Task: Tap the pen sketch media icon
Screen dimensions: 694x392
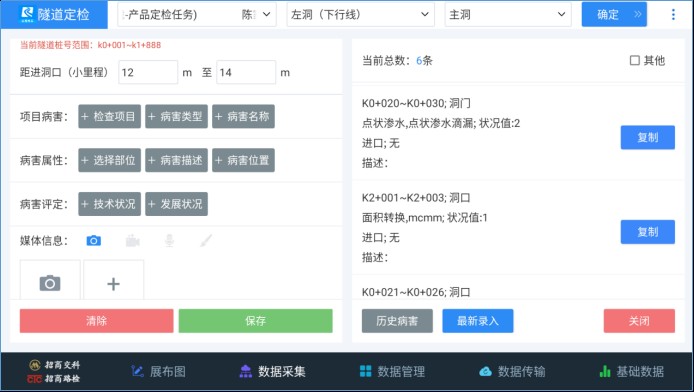Action: click(x=206, y=241)
